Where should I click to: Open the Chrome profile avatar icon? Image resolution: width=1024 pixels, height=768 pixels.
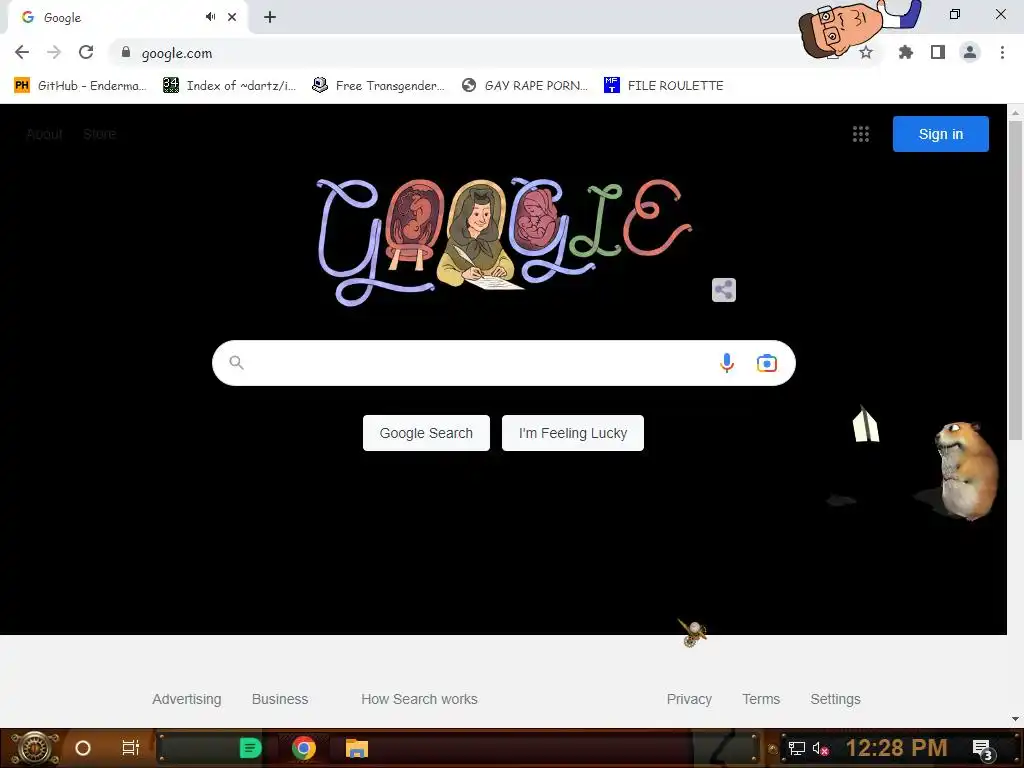coord(970,52)
